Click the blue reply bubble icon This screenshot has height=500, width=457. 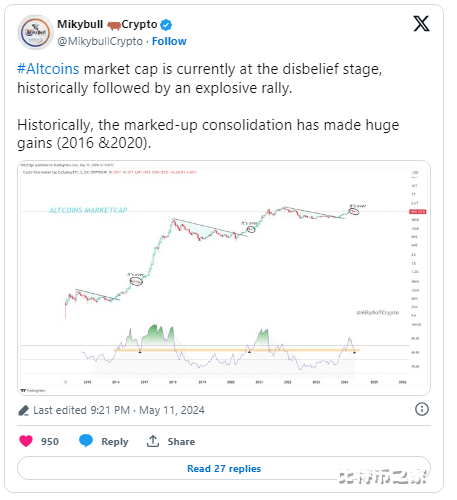86,441
